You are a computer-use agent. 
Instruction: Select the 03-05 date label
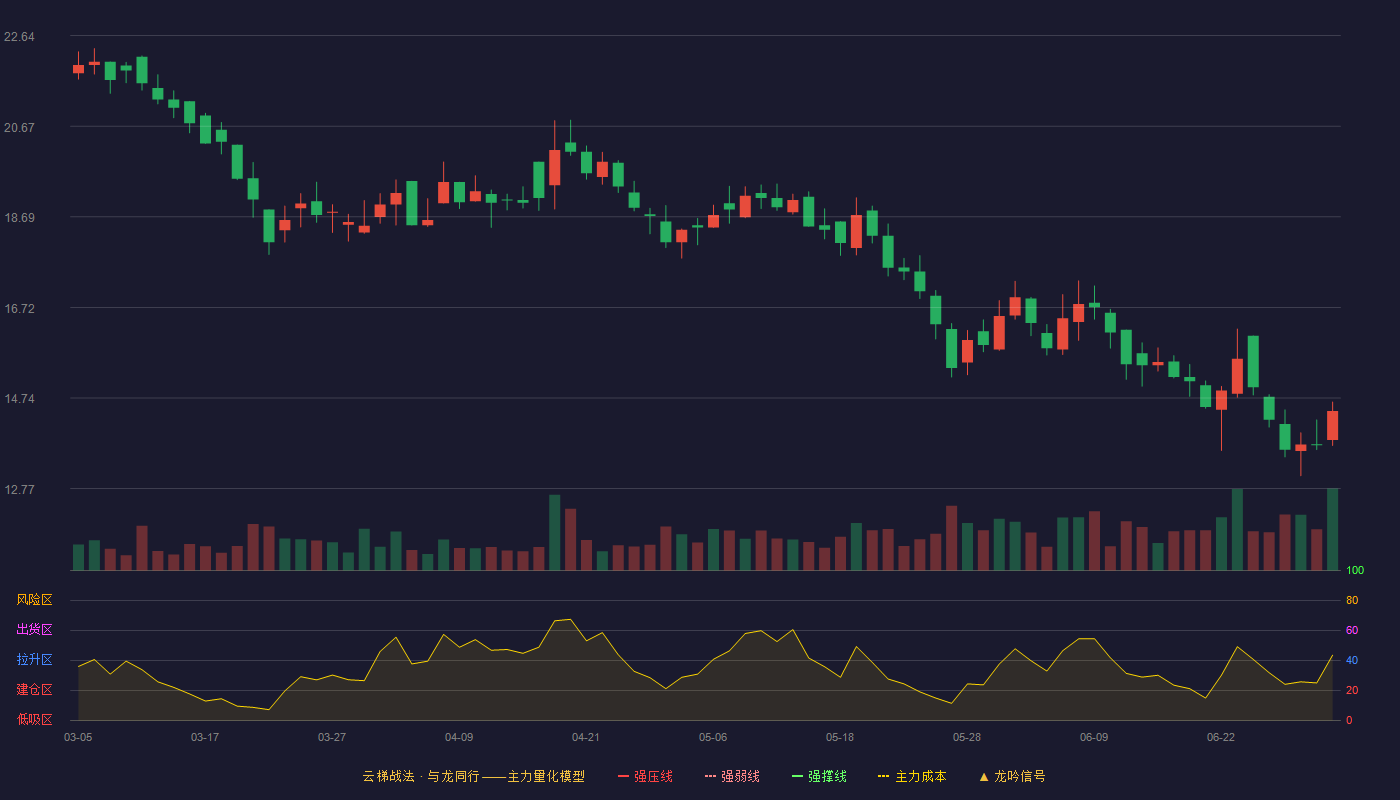click(x=78, y=737)
